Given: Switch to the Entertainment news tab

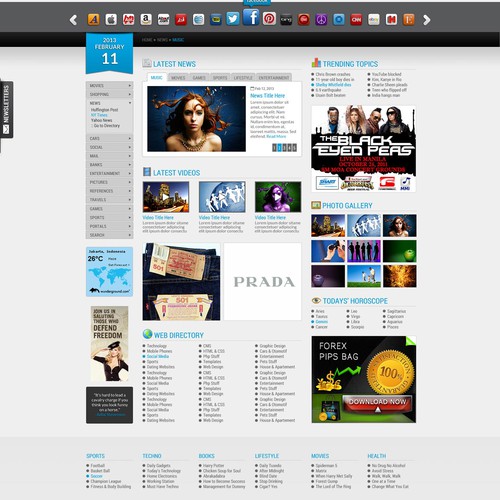Looking at the screenshot, I should [x=274, y=78].
